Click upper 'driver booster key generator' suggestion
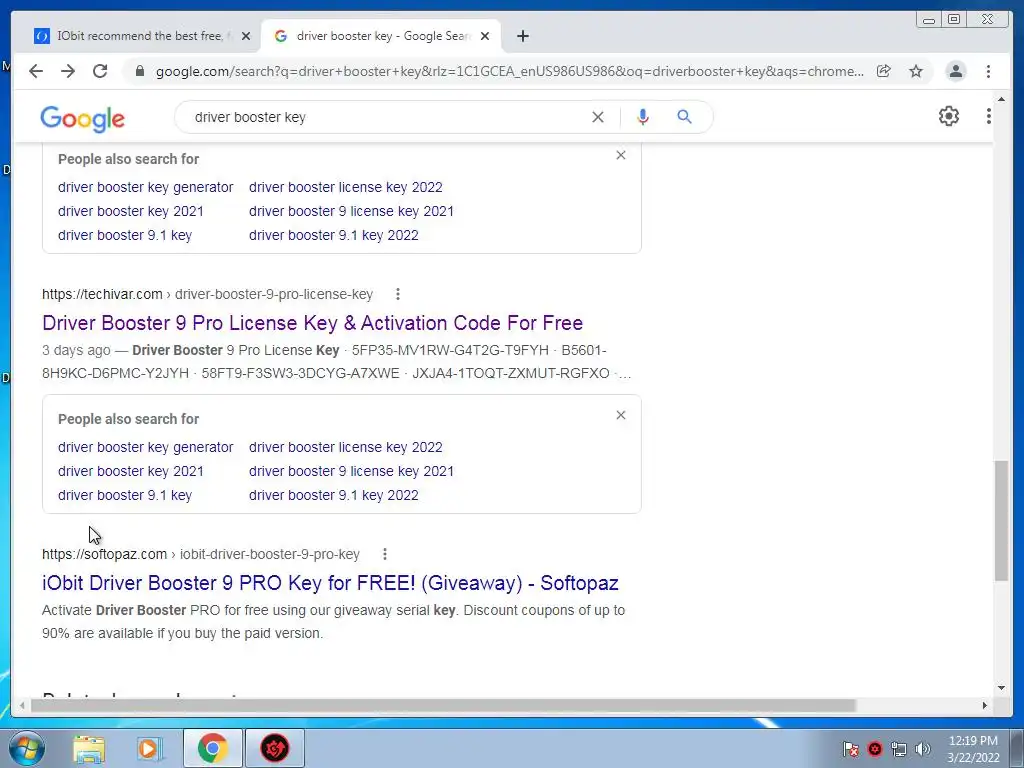Viewport: 1024px width, 768px height. [x=145, y=187]
